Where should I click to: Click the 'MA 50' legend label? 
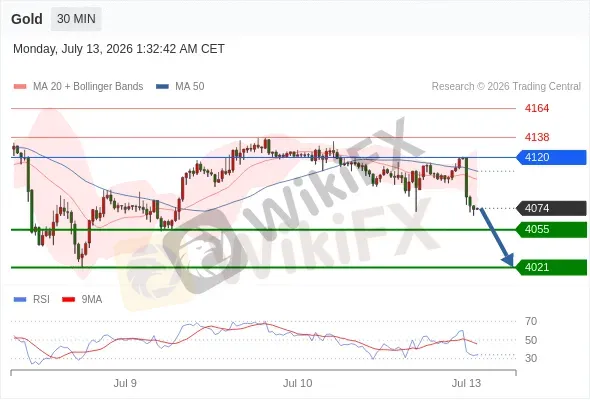point(190,87)
